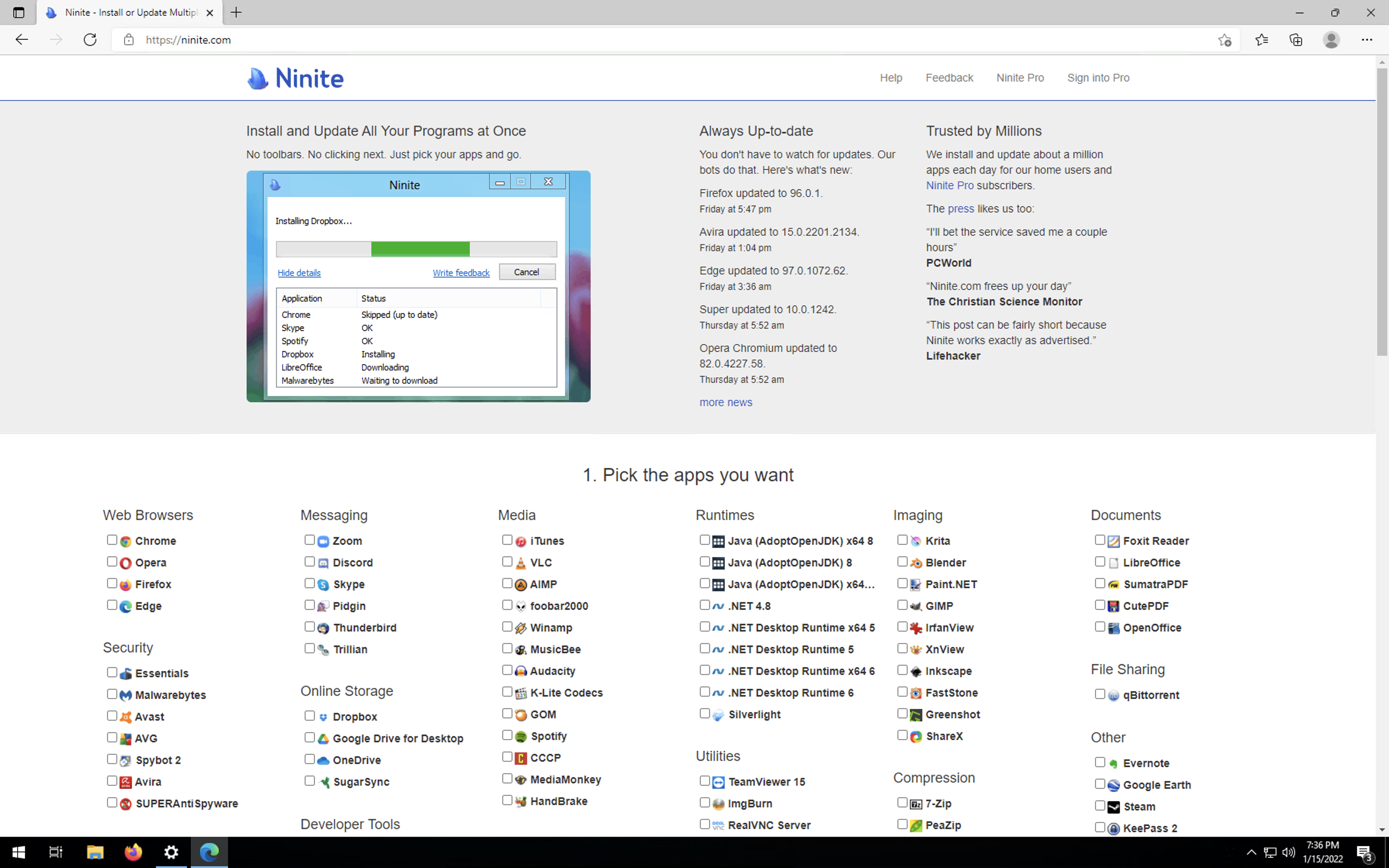Select the 7-Zip checkbox

902,802
